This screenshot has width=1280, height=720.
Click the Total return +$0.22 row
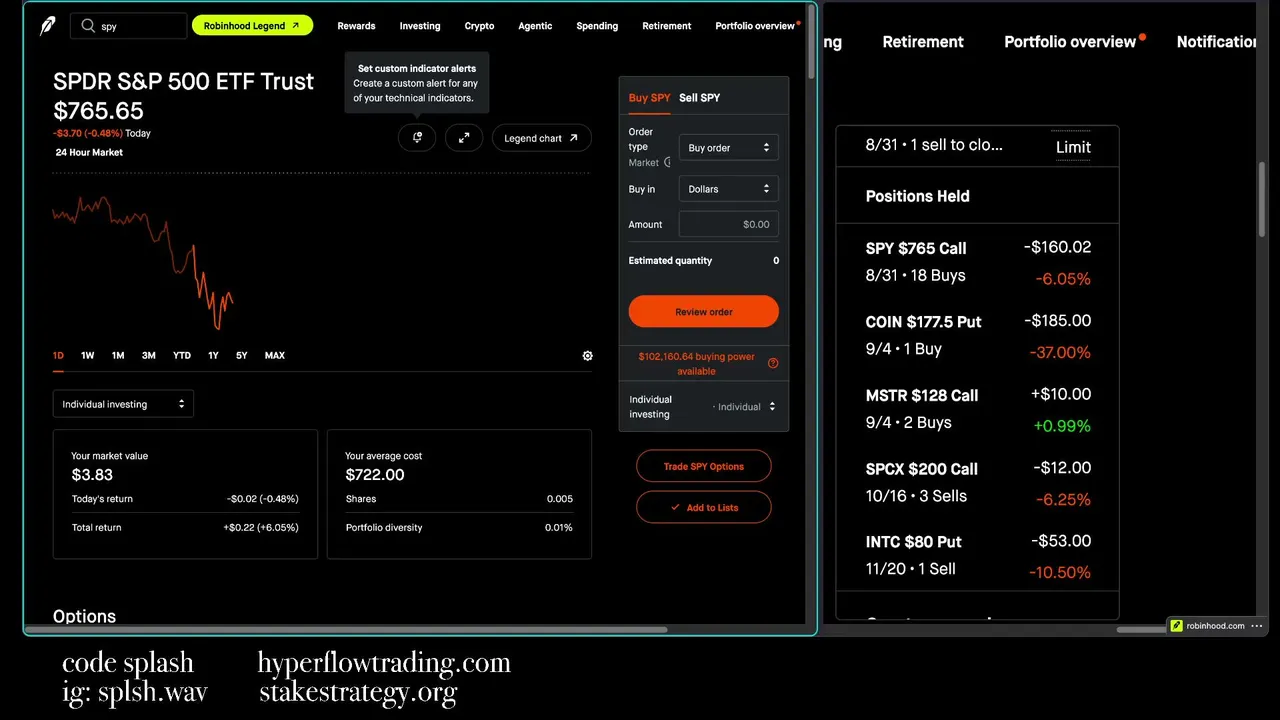[185, 527]
